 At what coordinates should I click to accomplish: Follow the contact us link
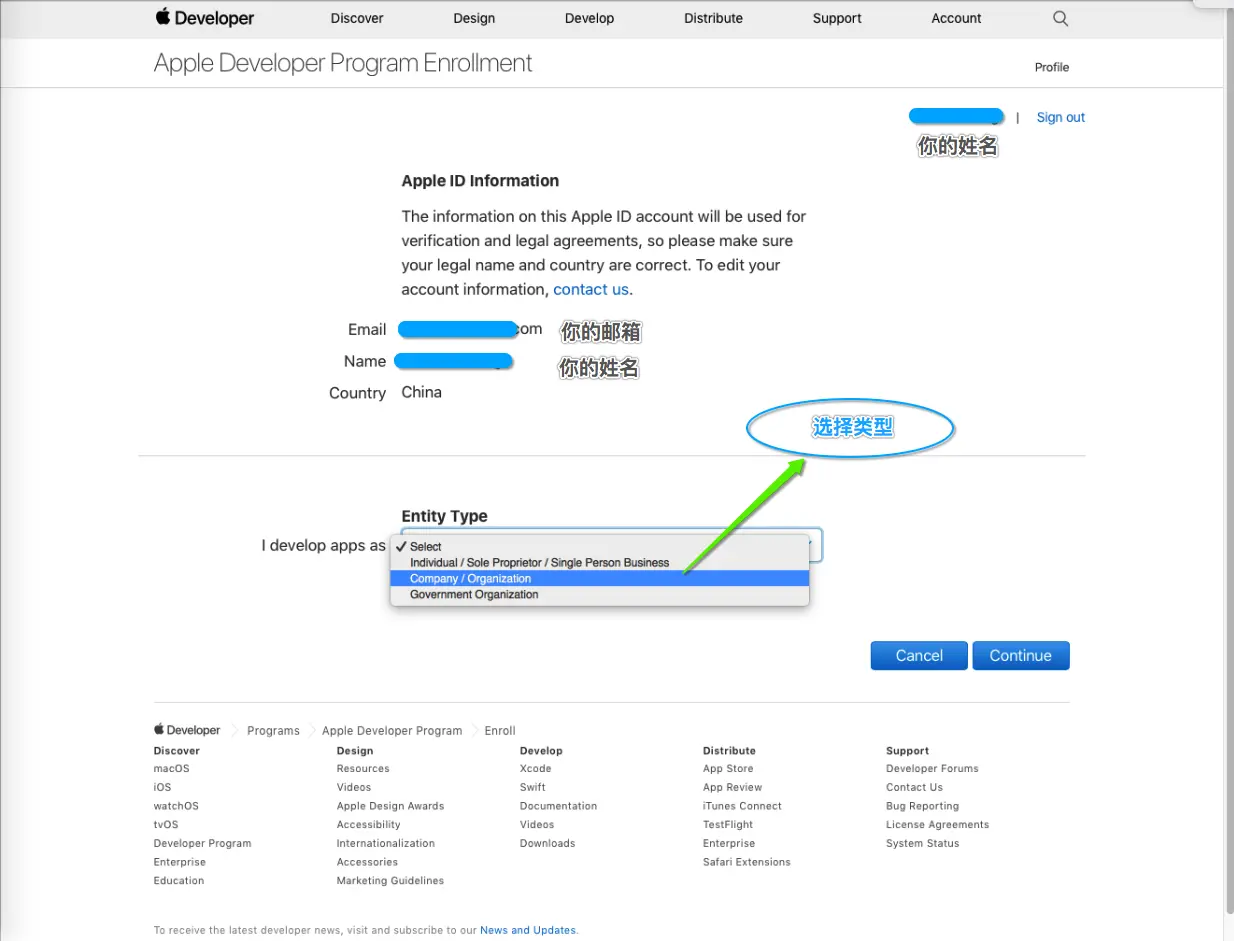pos(591,289)
